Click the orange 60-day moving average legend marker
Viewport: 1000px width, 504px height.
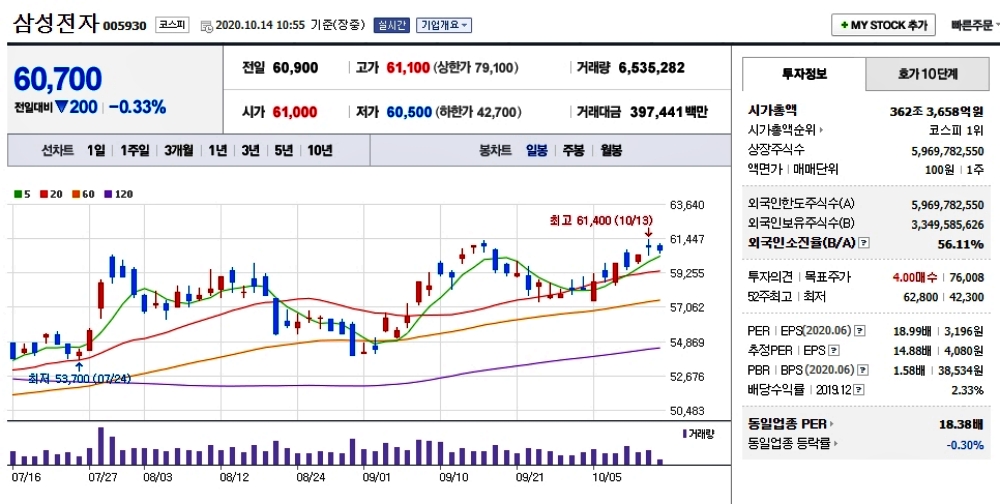pyautogui.click(x=75, y=194)
